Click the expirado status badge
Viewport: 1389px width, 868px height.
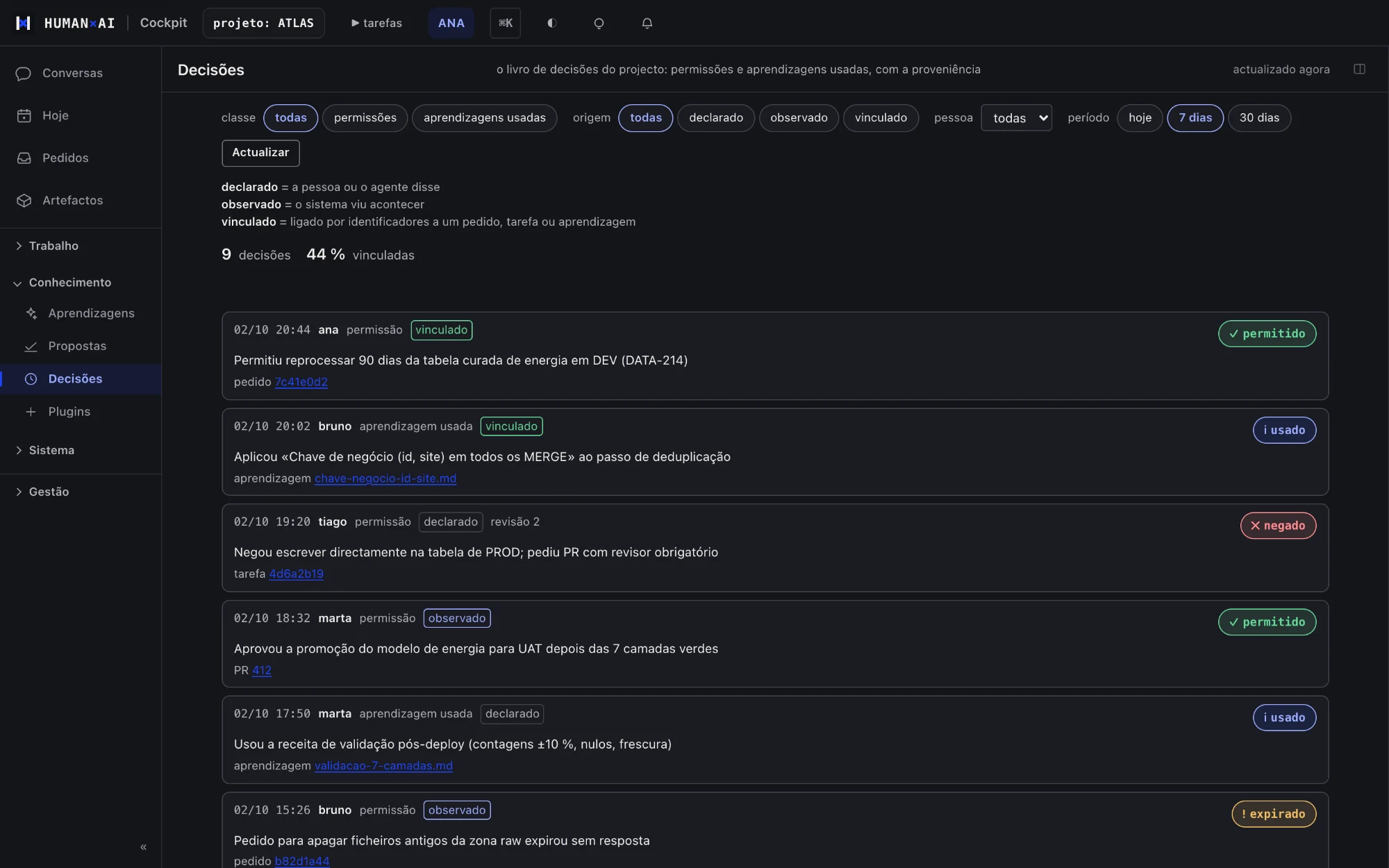[1274, 814]
